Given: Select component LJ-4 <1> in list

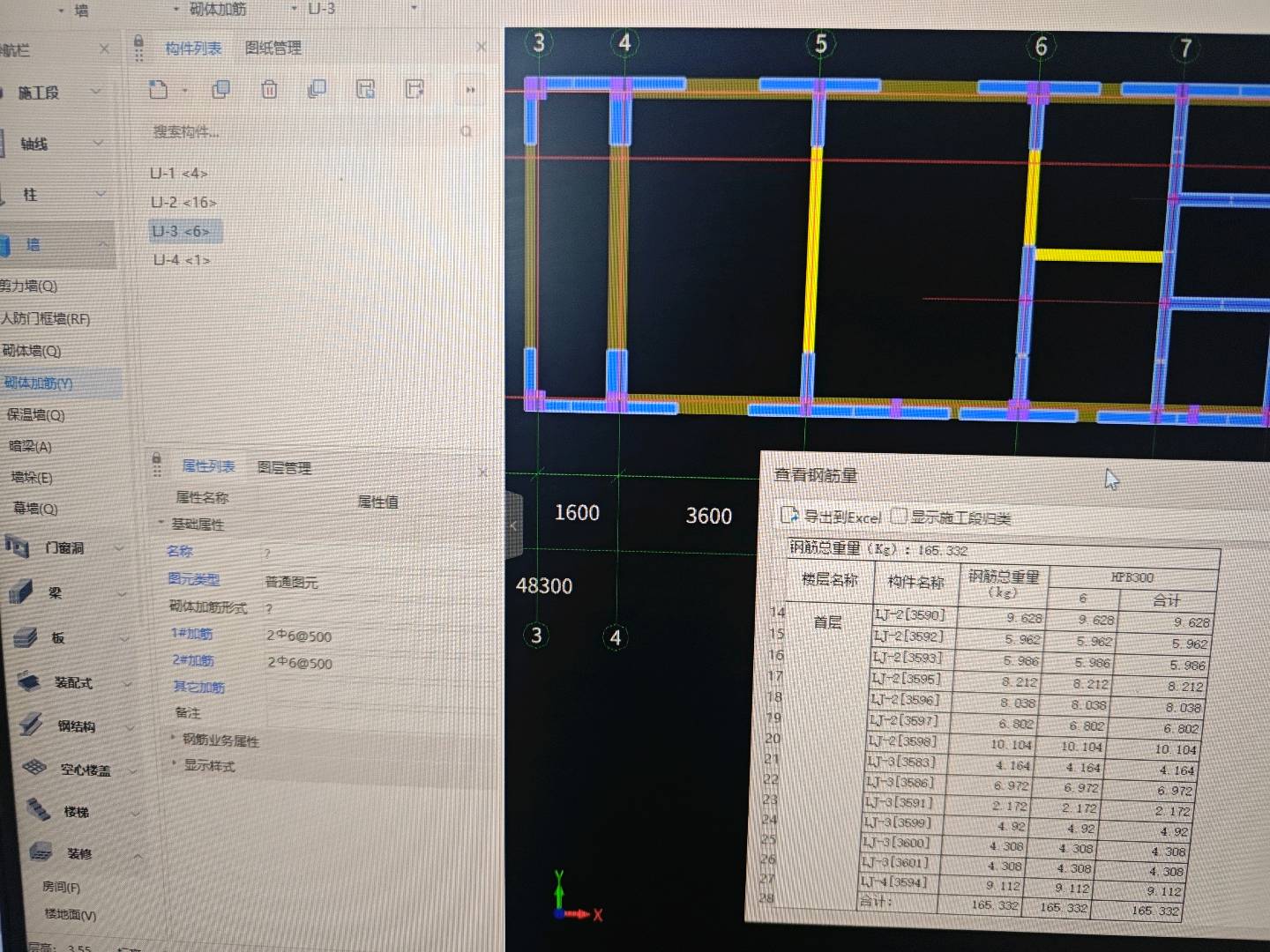Looking at the screenshot, I should [182, 260].
